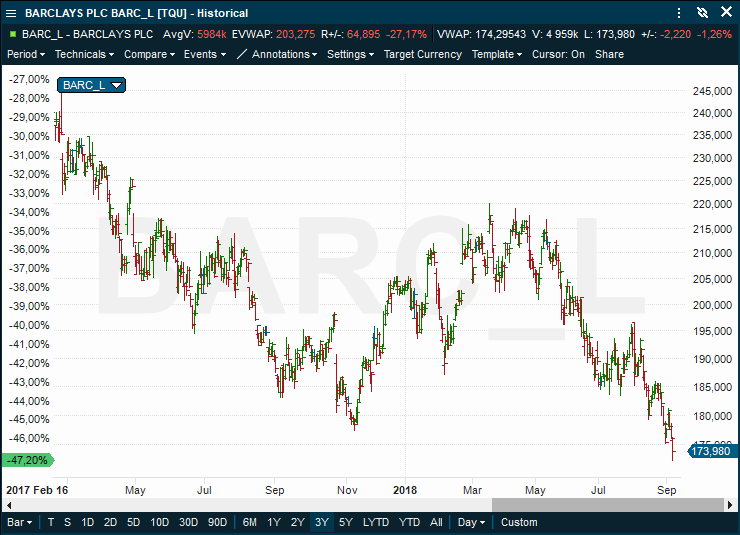This screenshot has width=740, height=535.
Task: Click the unlink window icon
Action: click(702, 13)
